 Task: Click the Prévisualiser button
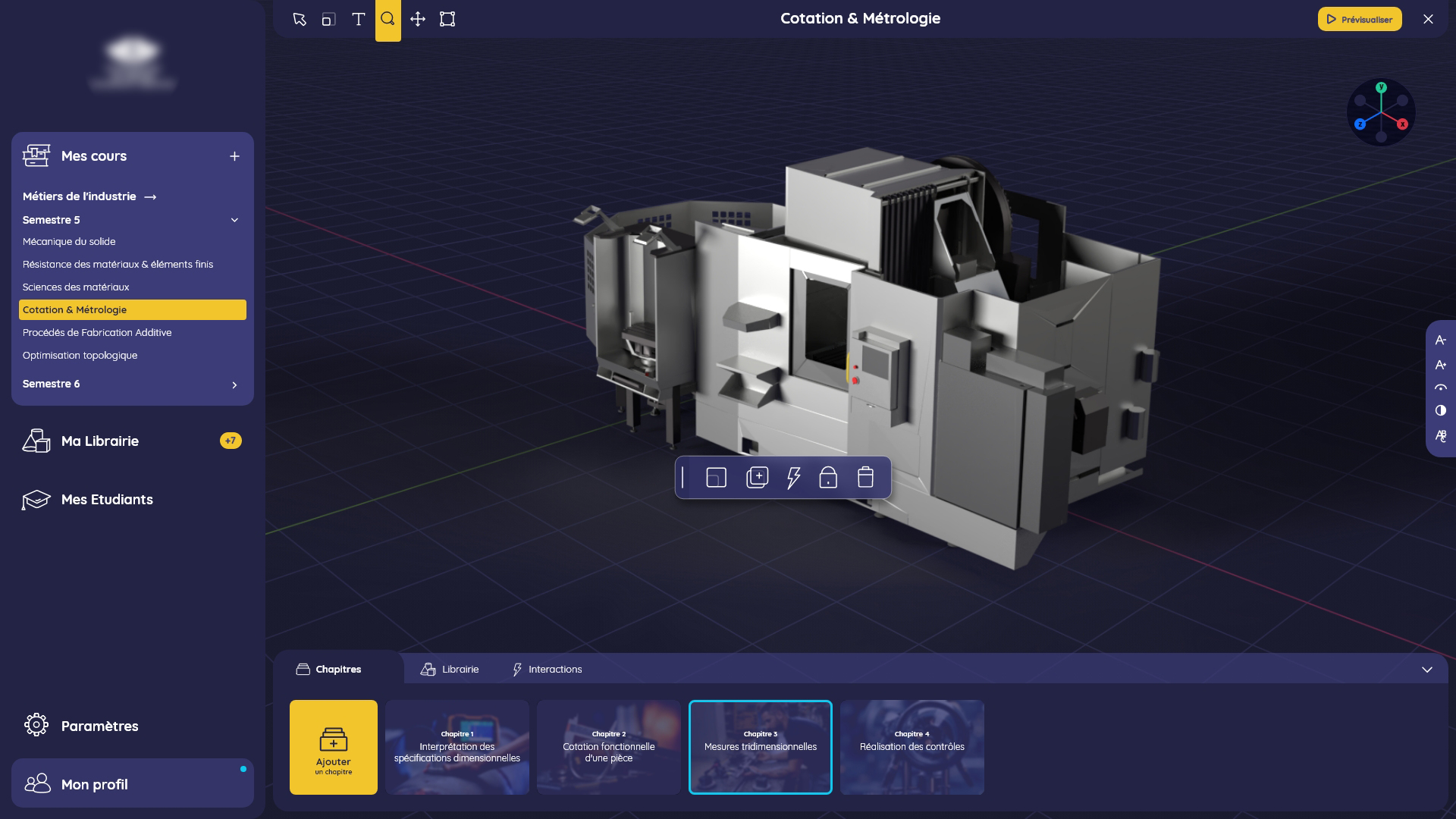[1359, 19]
